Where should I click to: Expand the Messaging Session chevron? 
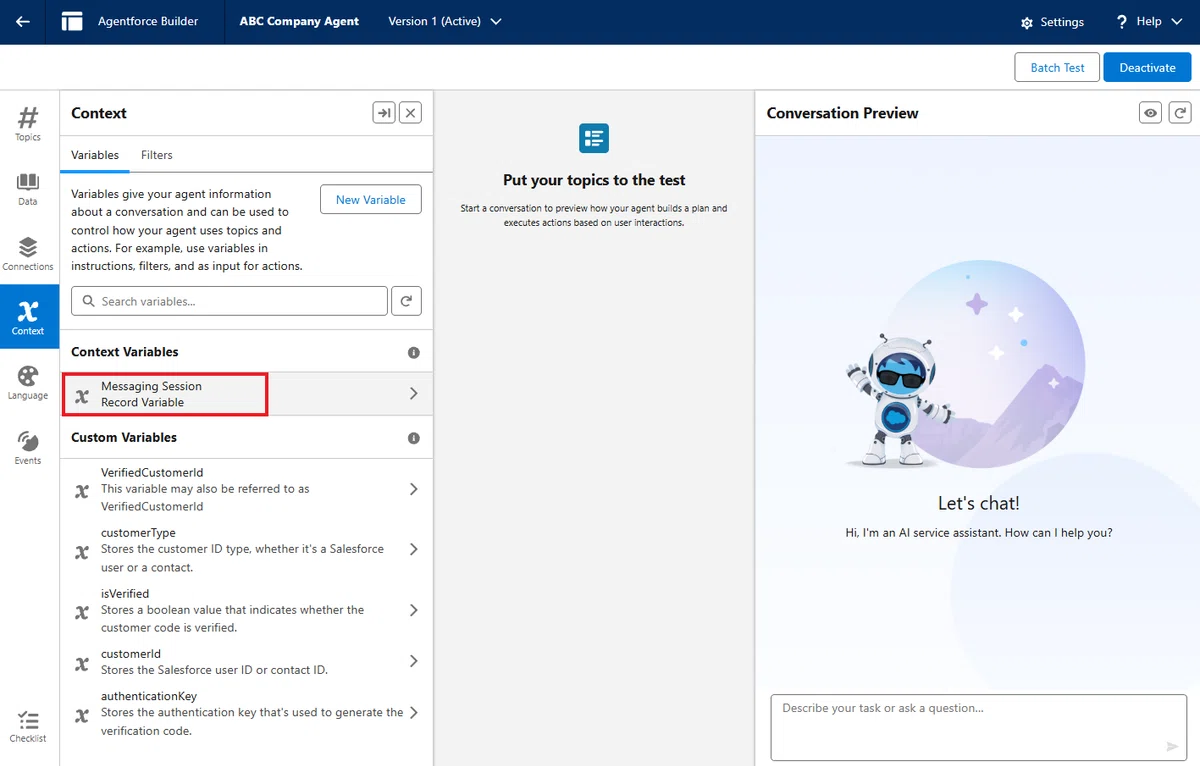click(413, 394)
